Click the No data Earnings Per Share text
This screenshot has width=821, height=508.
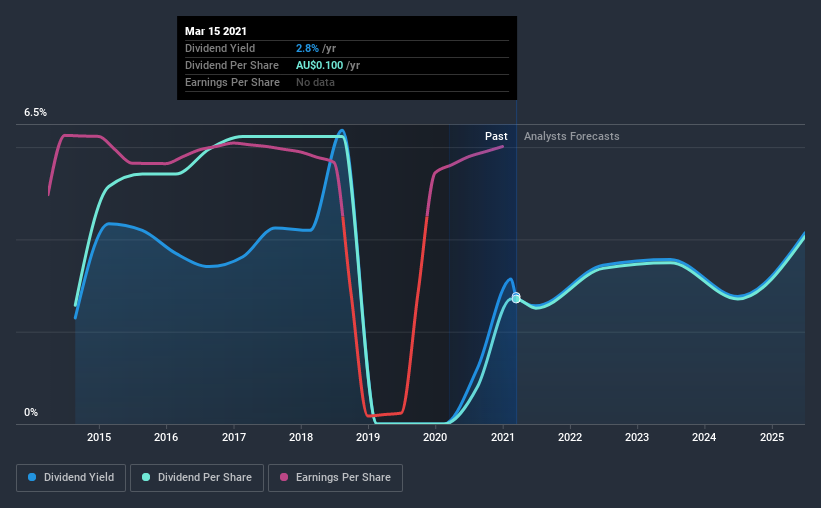[x=315, y=82]
